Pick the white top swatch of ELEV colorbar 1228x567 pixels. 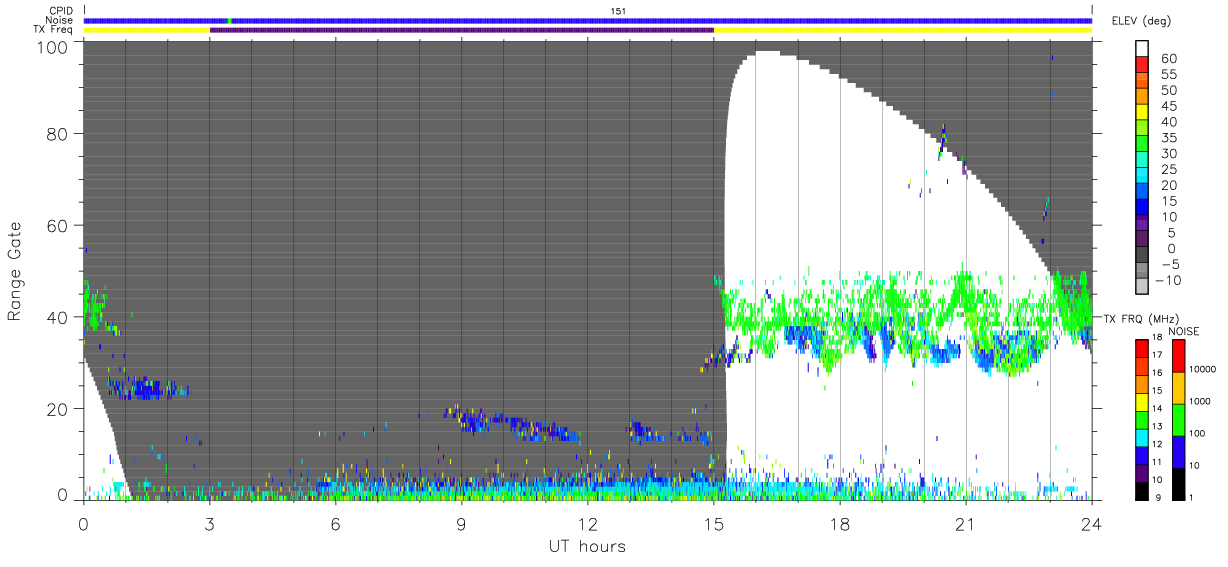click(1143, 50)
